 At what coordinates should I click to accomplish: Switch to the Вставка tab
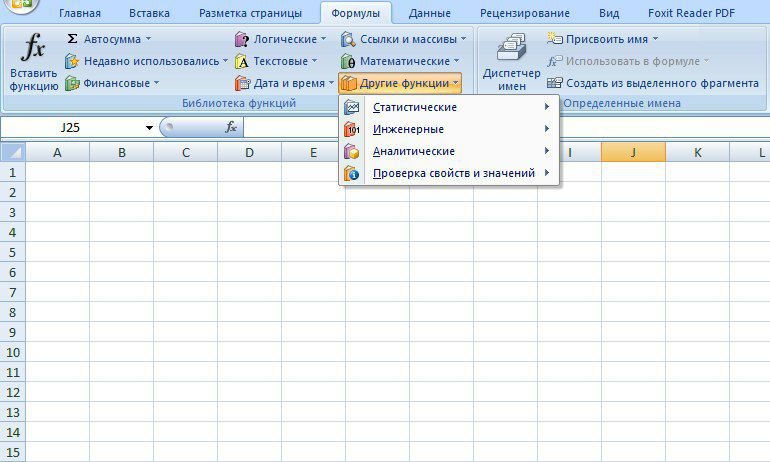coord(149,13)
